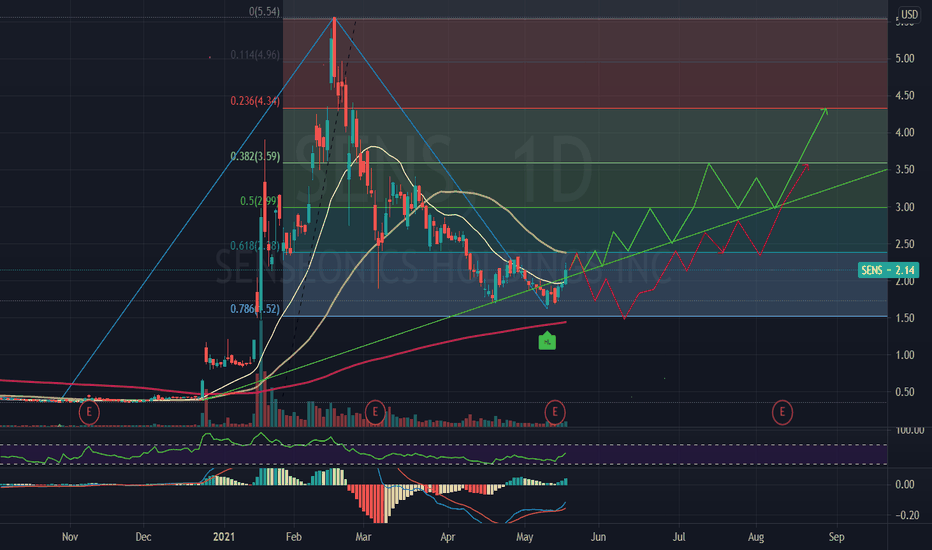This screenshot has height=550, width=932.
Task: Open the earnings marker near November
Action: (x=89, y=411)
